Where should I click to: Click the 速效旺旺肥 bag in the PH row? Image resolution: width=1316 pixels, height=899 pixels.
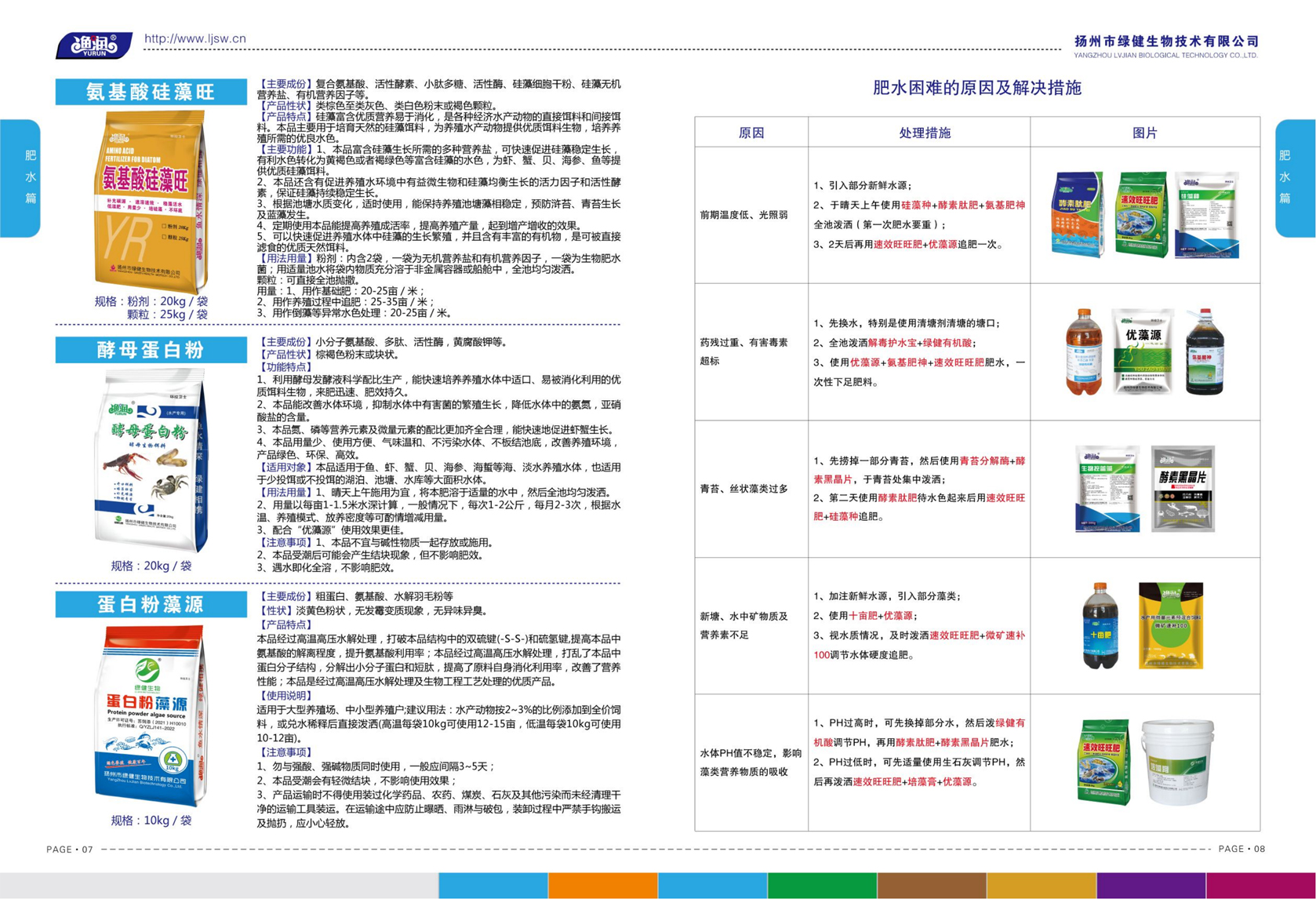click(x=1103, y=763)
